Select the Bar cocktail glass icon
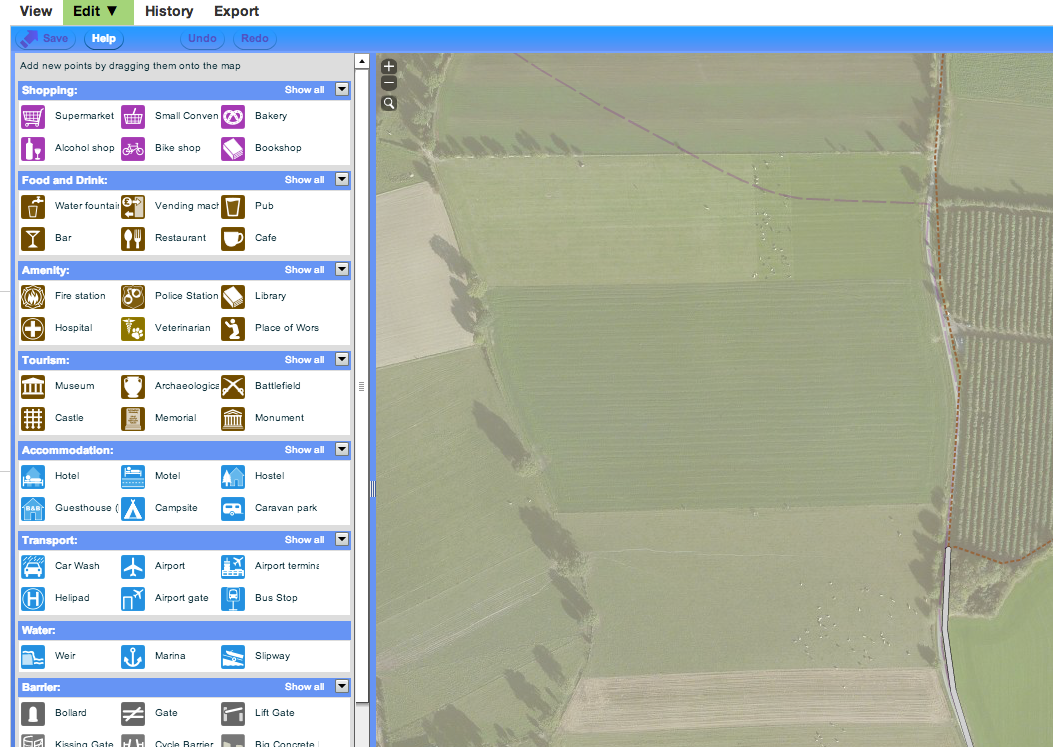 (33, 238)
